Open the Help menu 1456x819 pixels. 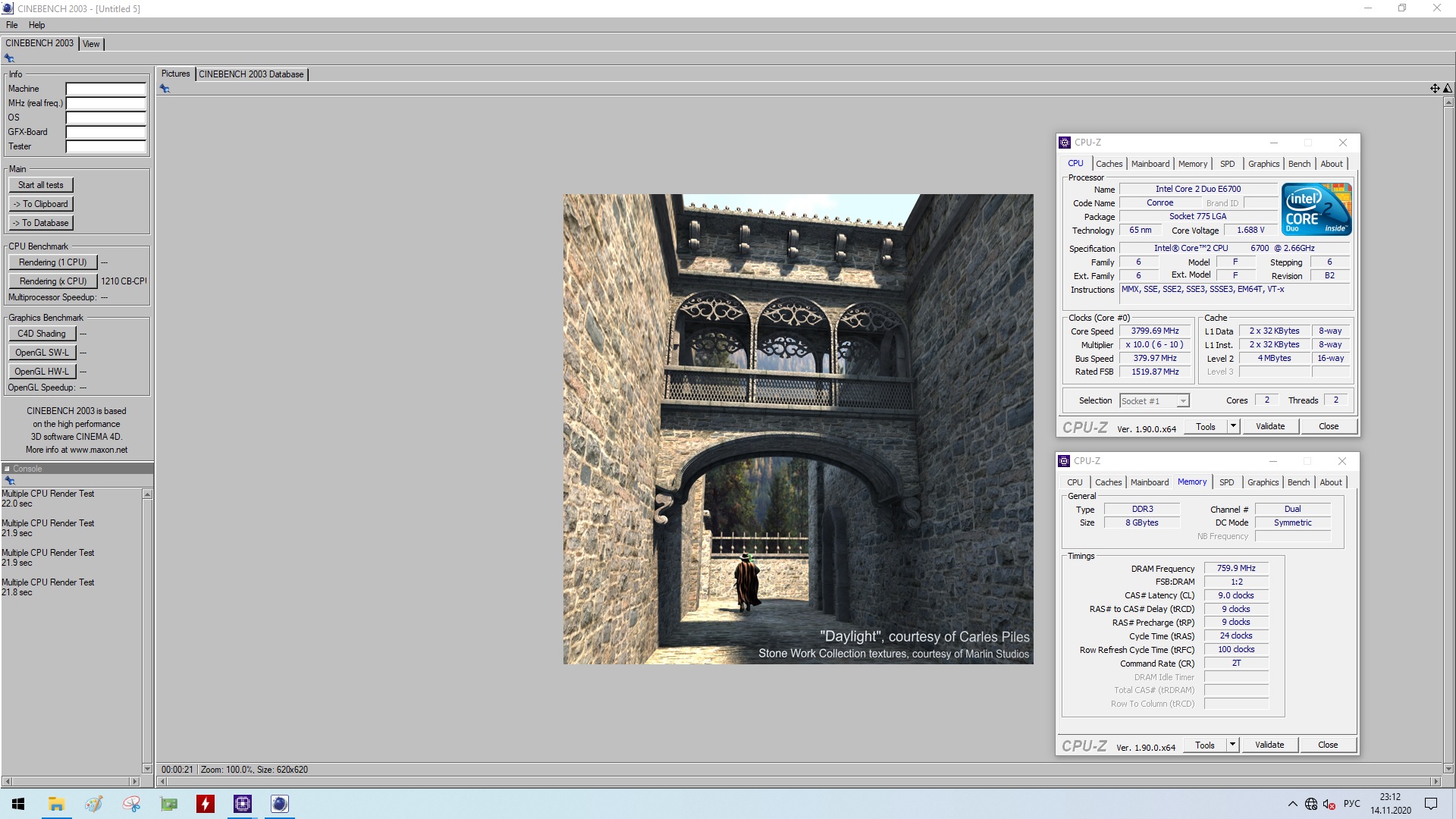coord(37,25)
